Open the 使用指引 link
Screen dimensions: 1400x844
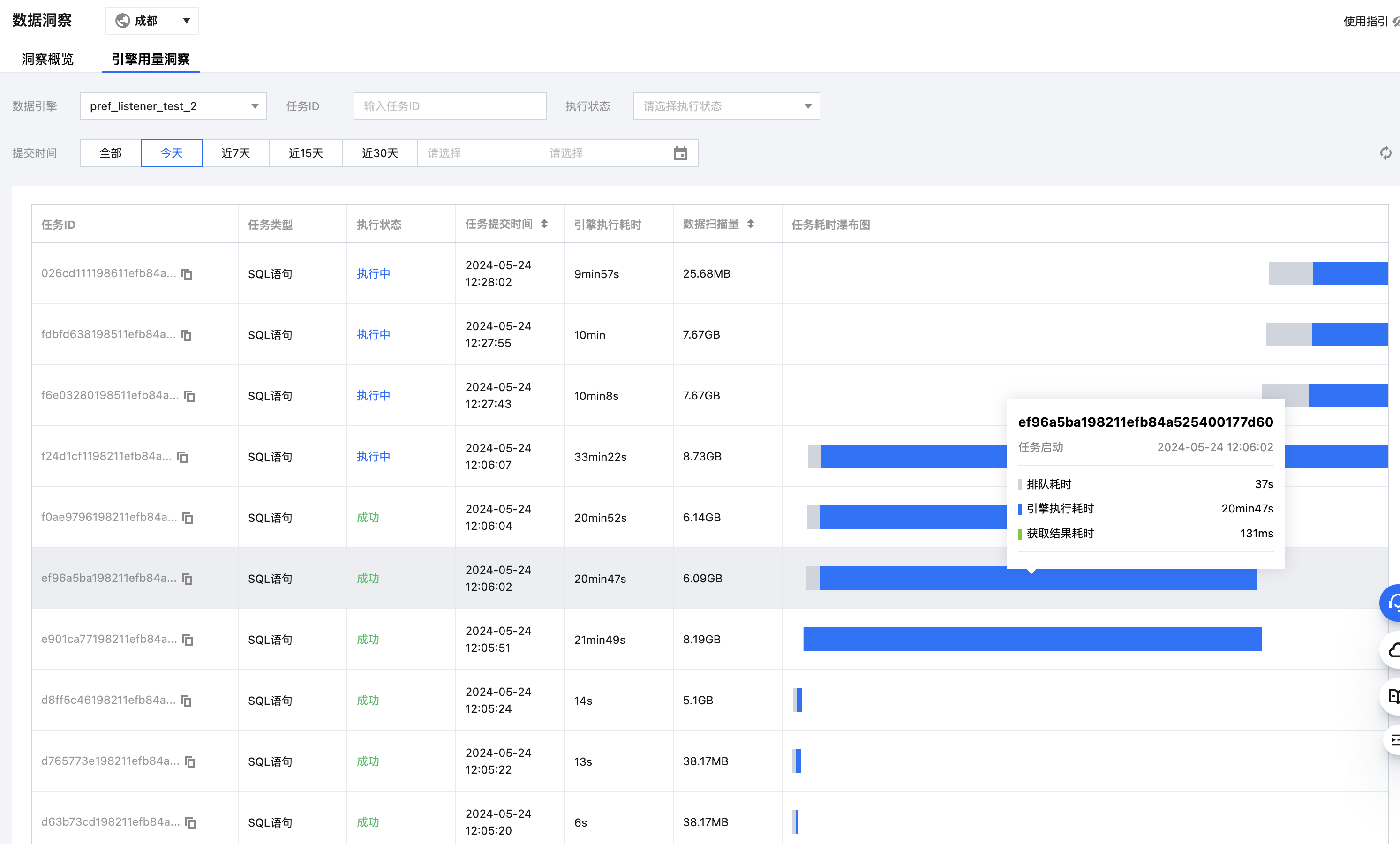(x=1365, y=22)
